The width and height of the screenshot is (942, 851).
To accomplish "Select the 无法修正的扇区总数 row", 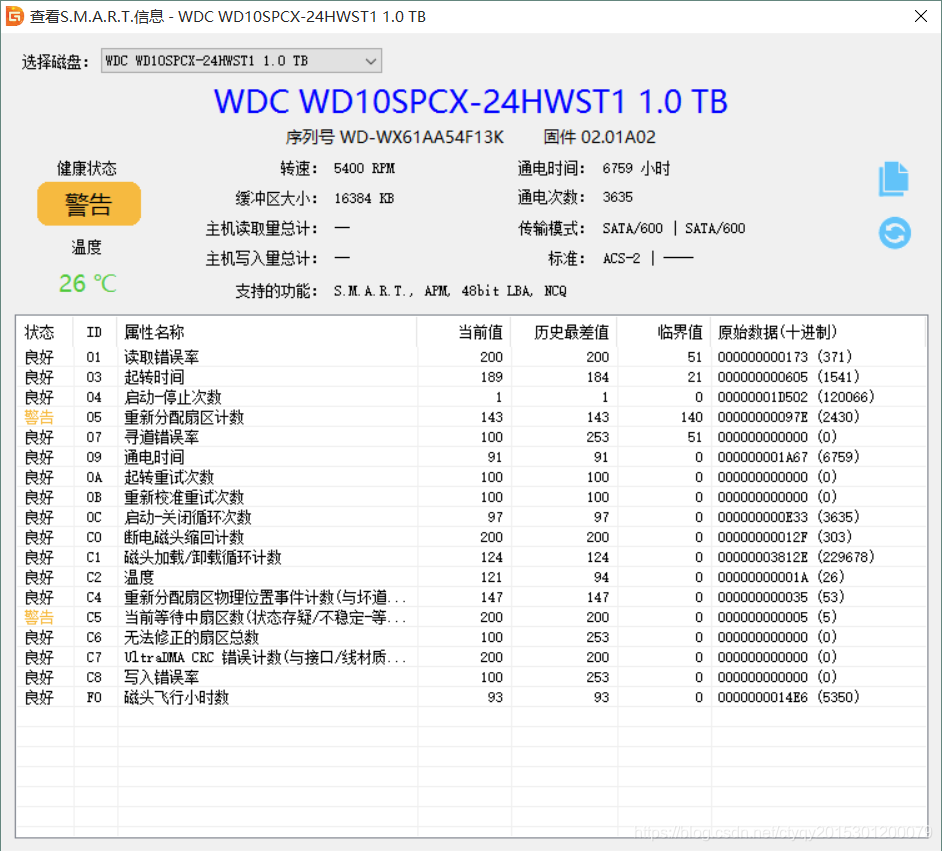I will click(471, 637).
